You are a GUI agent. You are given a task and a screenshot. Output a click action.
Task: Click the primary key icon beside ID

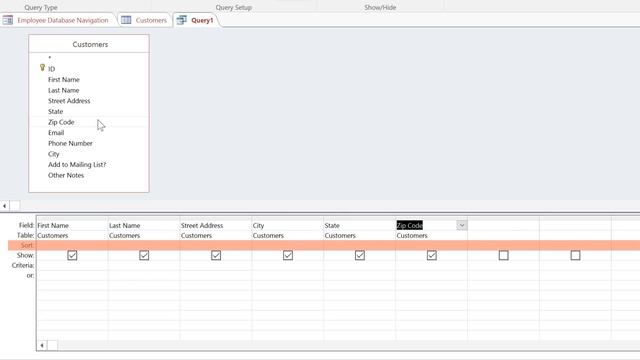(42, 68)
